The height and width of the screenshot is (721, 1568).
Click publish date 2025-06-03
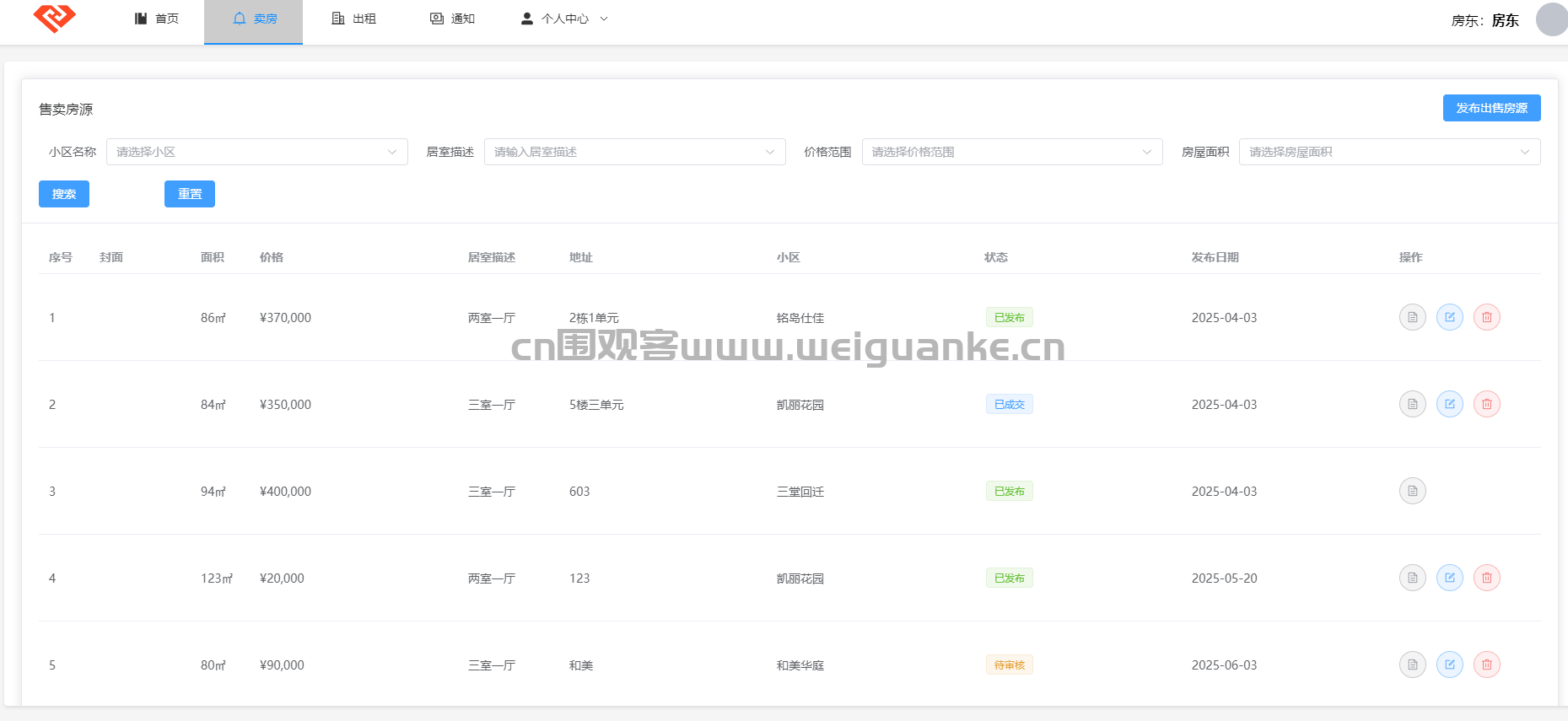coord(1224,665)
